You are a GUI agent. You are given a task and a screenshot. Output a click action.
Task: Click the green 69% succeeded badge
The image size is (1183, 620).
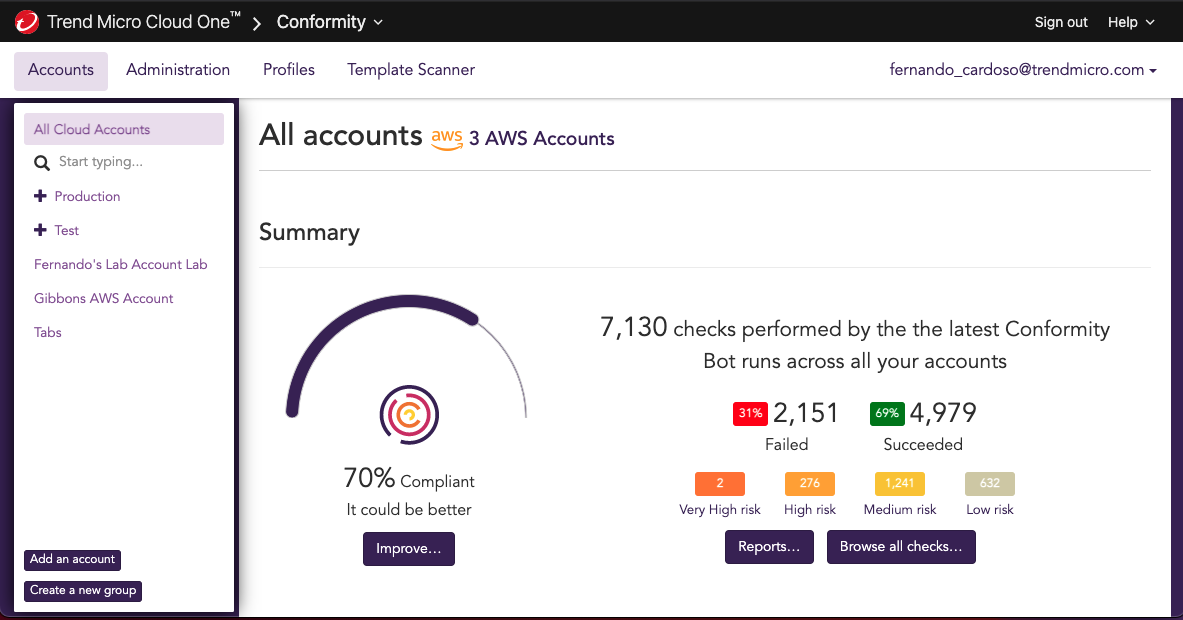[887, 413]
